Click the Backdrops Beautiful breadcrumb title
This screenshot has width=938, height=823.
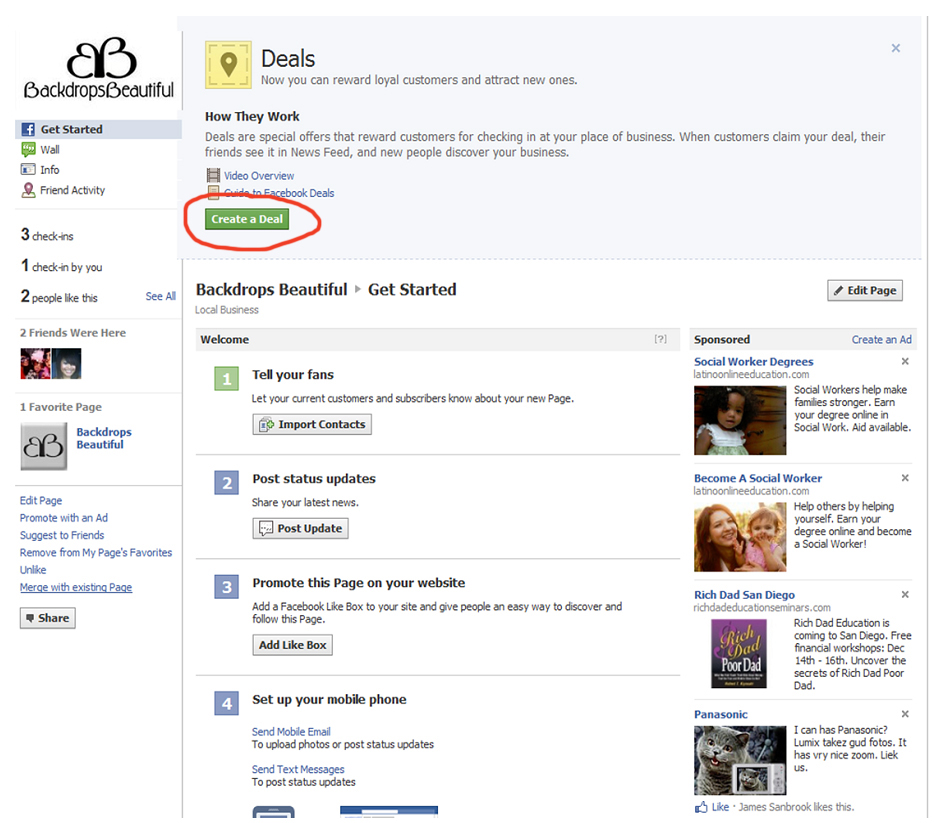pyautogui.click(x=272, y=289)
